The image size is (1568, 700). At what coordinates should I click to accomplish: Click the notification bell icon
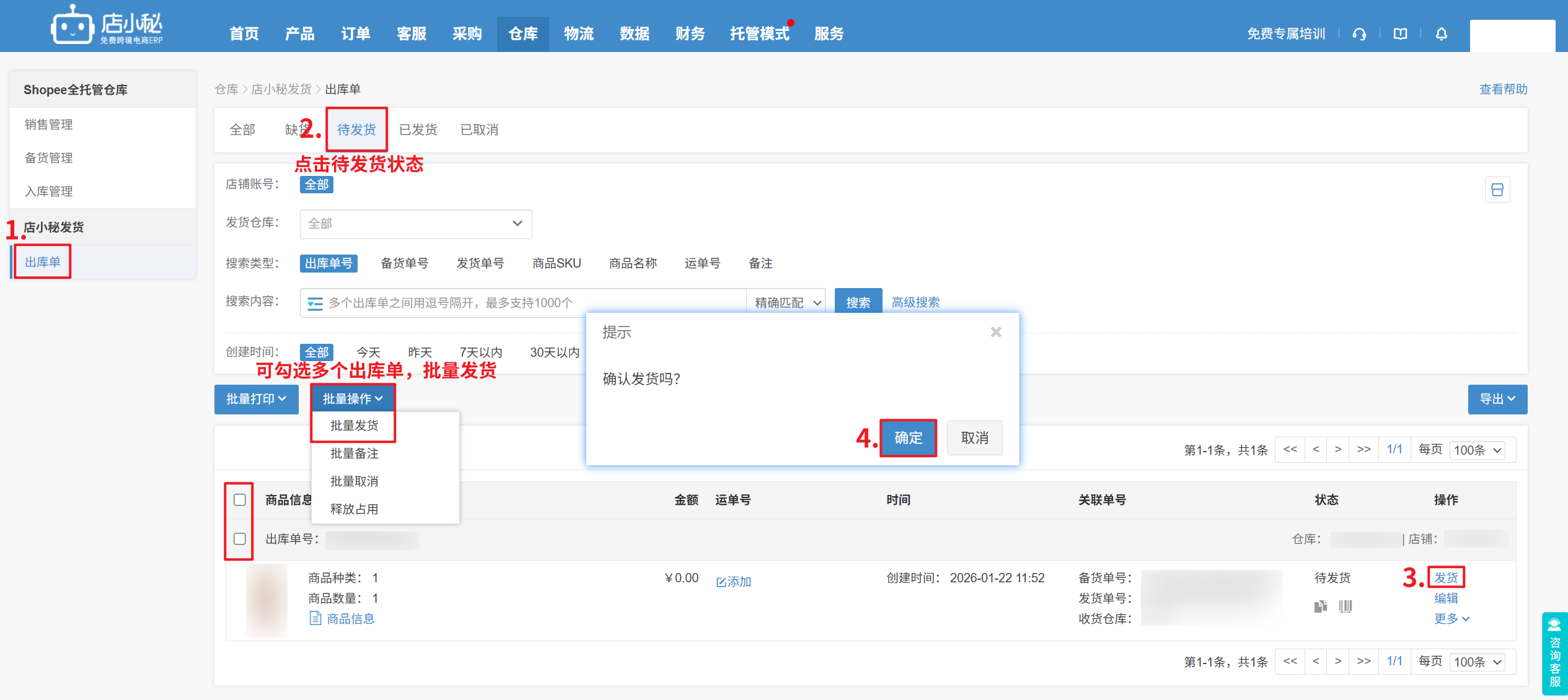pos(1441,34)
